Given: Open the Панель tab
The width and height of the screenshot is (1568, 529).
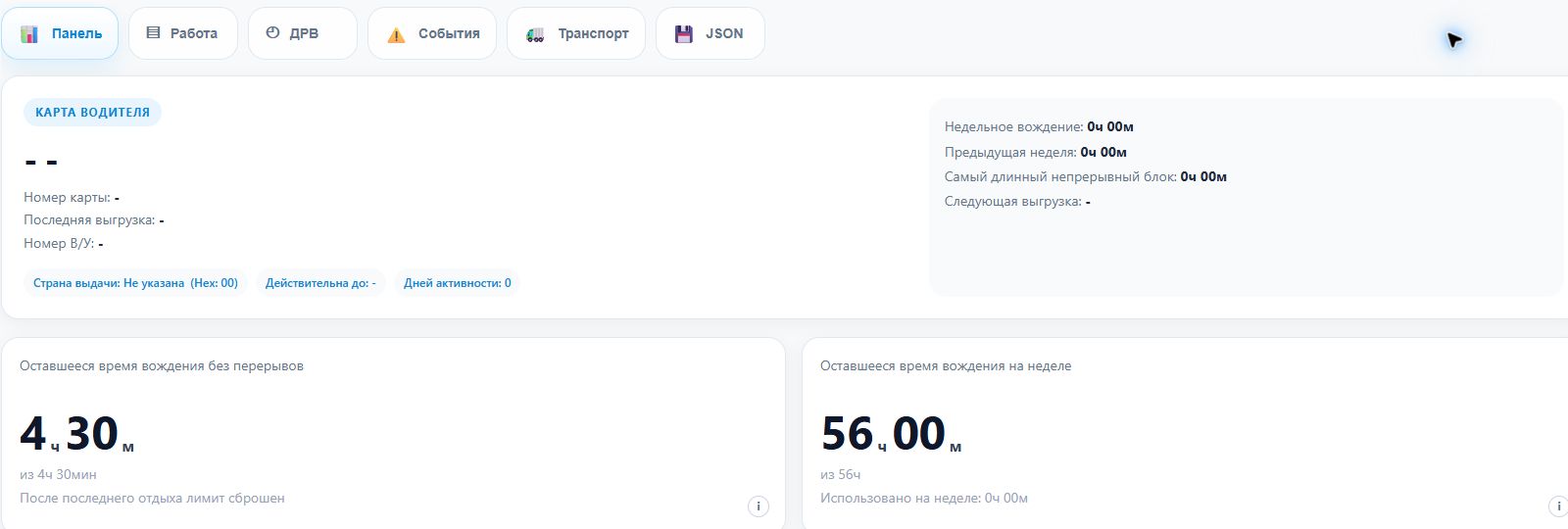Looking at the screenshot, I should point(60,33).
